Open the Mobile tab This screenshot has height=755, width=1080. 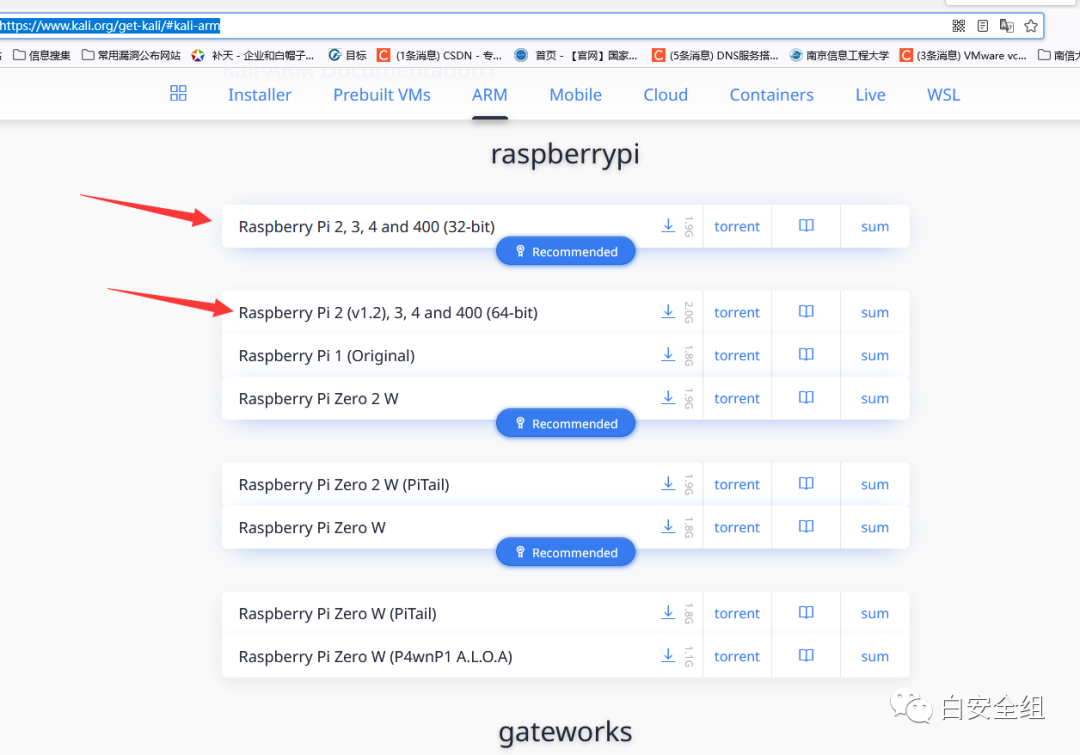tap(576, 95)
